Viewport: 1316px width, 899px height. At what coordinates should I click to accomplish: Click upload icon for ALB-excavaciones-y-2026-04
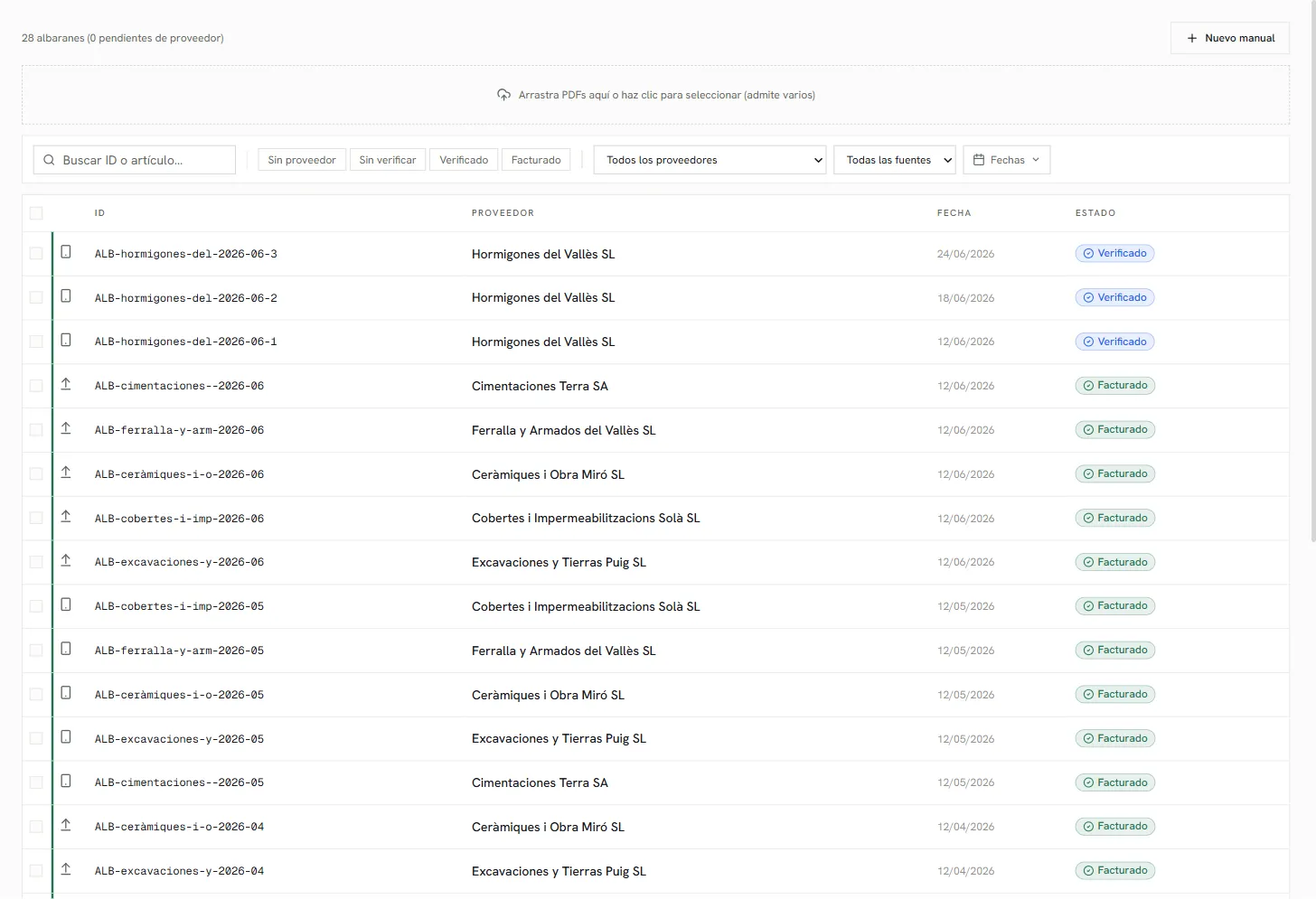tap(66, 869)
